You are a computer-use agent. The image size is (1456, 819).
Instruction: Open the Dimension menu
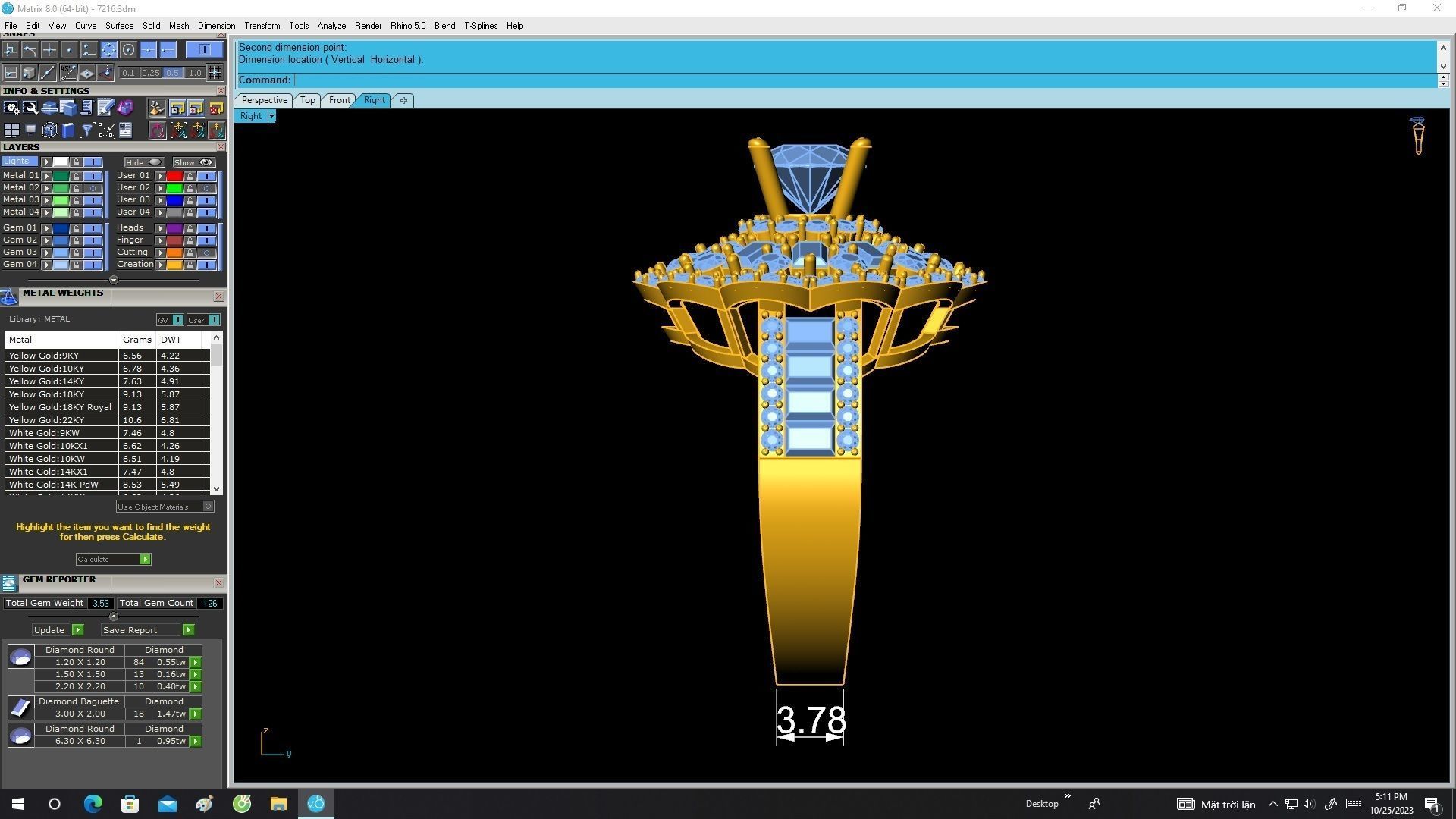pyautogui.click(x=216, y=26)
